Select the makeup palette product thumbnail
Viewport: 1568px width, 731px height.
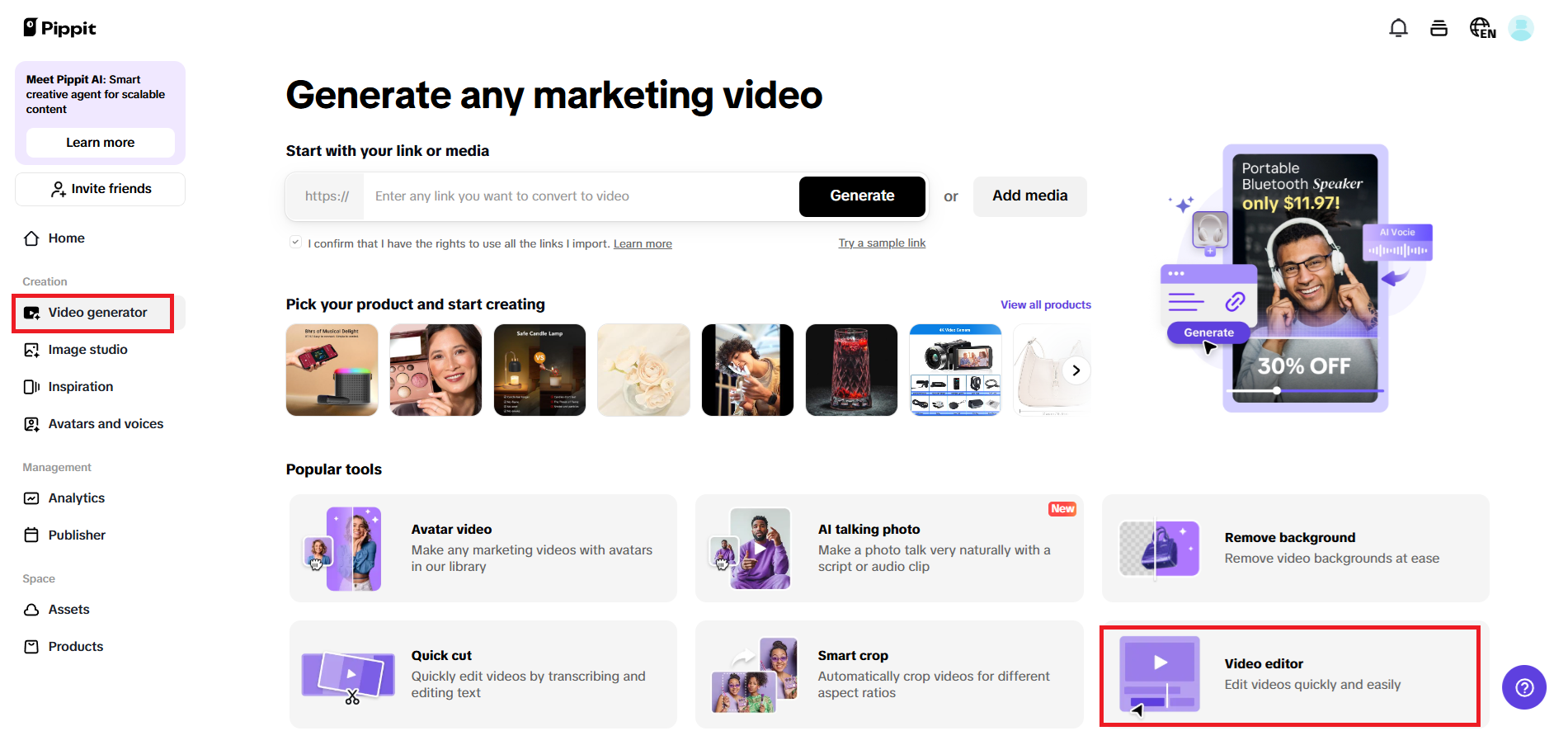click(436, 370)
